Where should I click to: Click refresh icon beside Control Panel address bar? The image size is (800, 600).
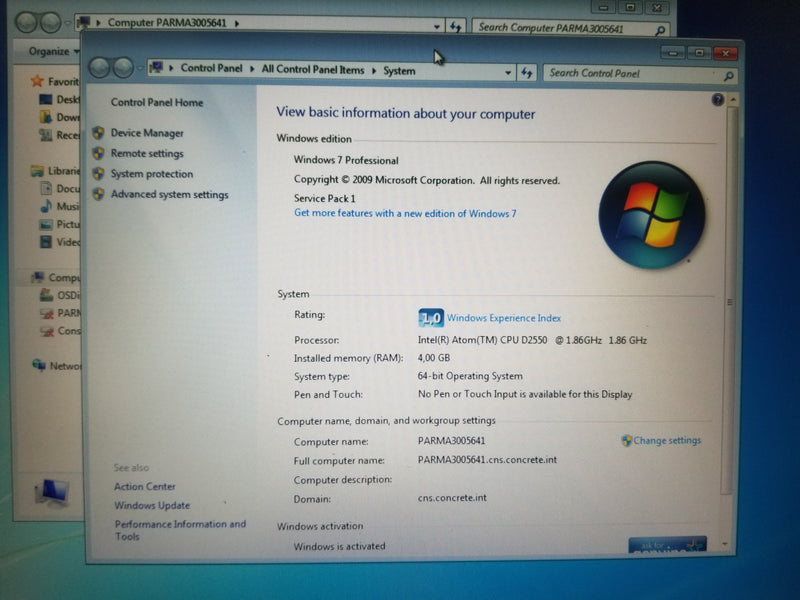(527, 72)
